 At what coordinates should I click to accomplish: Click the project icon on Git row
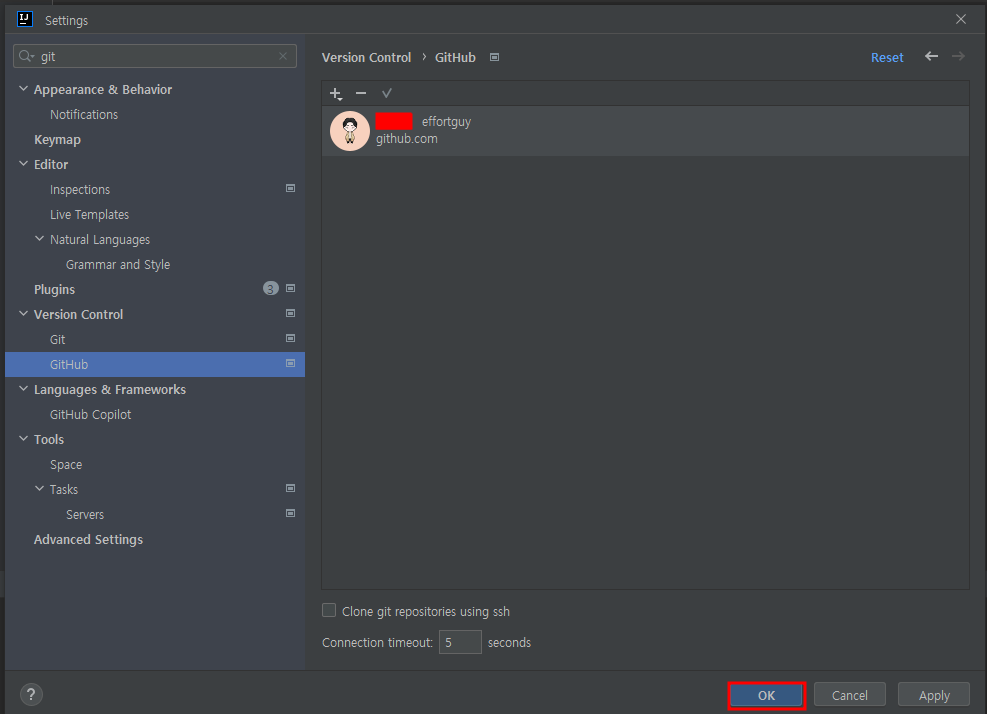(290, 338)
